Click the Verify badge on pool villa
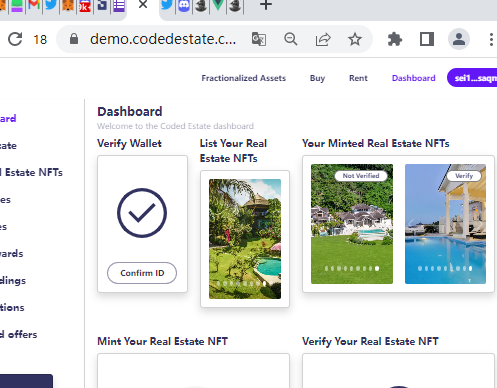 click(464, 176)
